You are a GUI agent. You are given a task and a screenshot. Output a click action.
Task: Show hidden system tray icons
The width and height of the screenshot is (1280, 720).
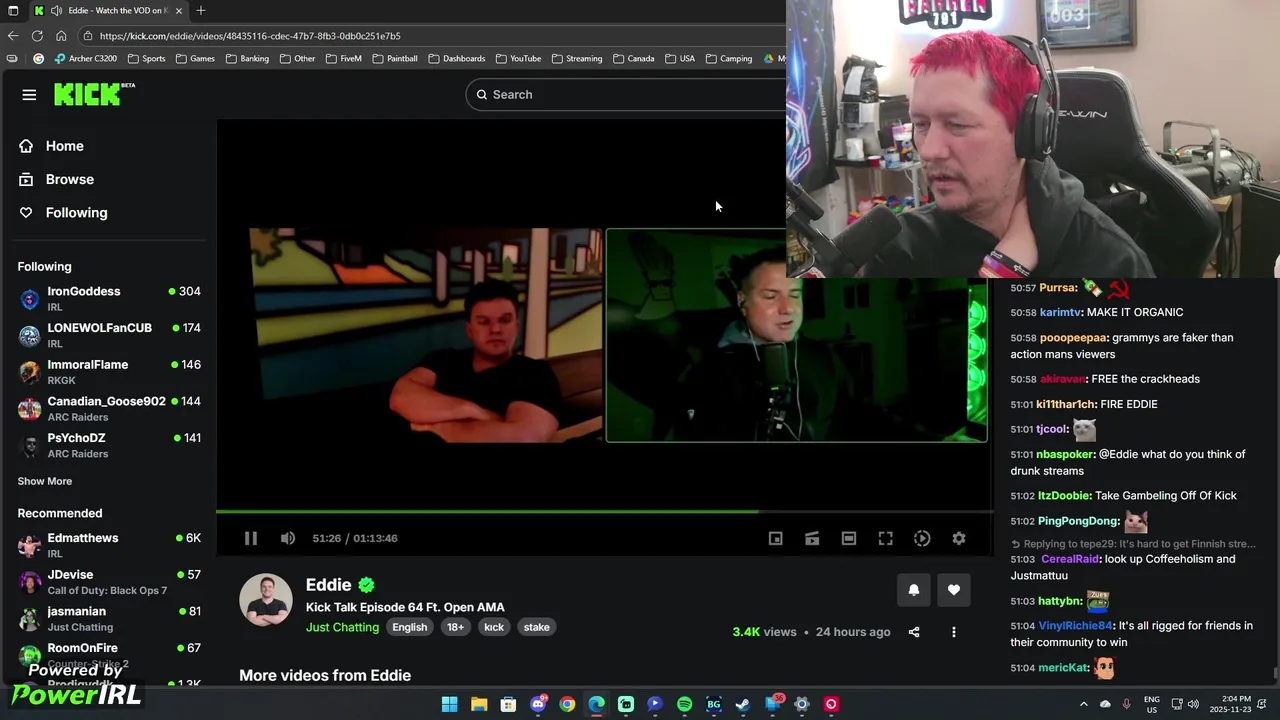pyautogui.click(x=1083, y=704)
